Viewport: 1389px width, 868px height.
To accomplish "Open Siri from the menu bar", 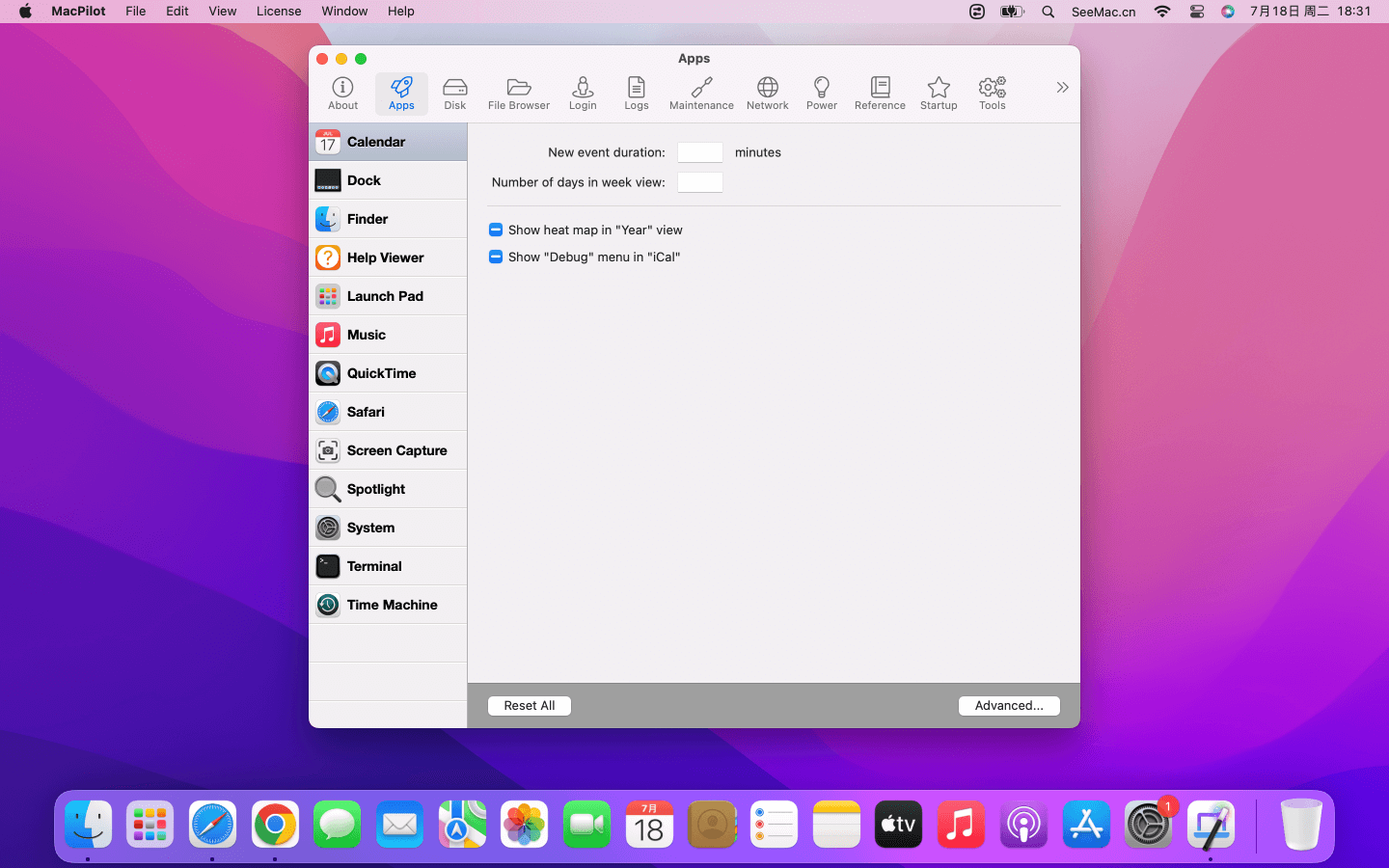I will [x=1228, y=12].
